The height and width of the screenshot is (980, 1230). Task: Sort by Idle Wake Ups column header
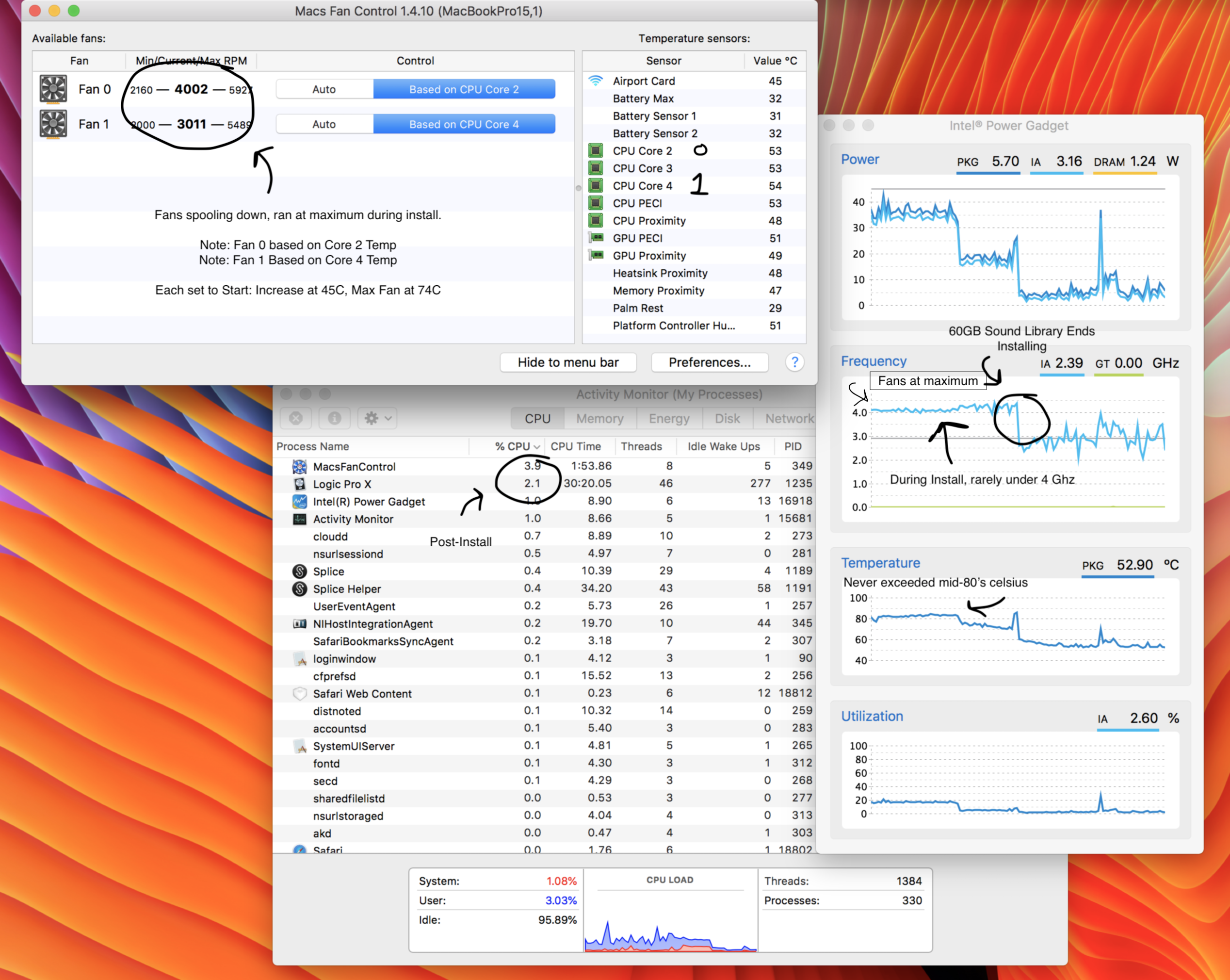[725, 446]
